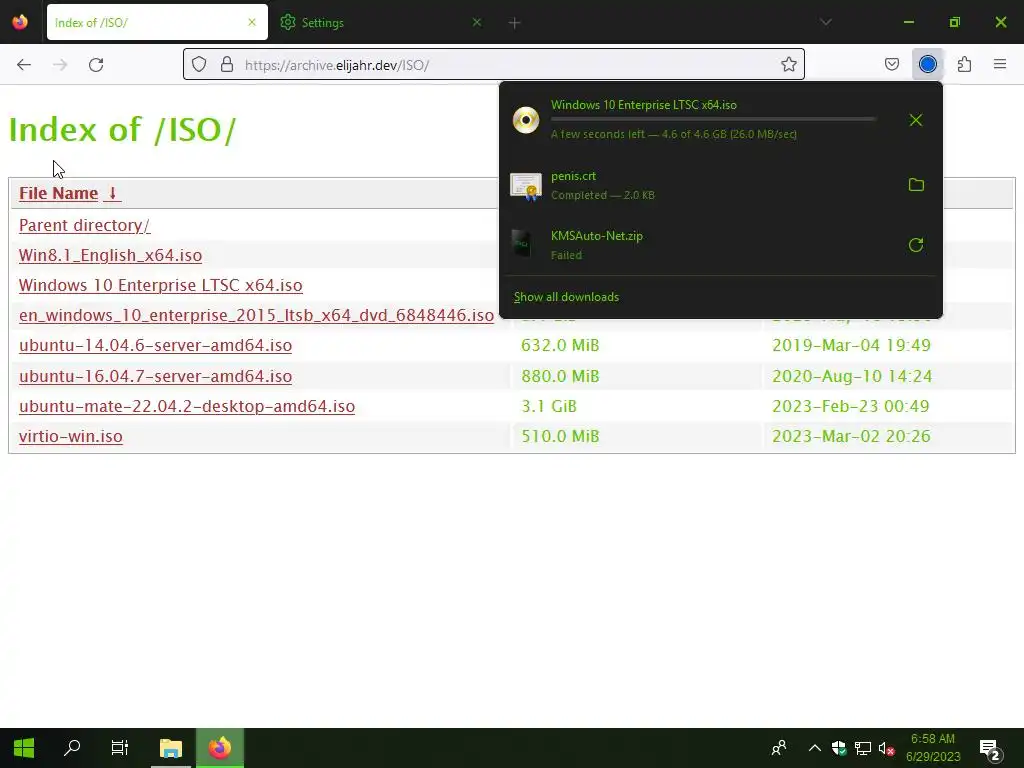Select the date 2020-Aug-10 14:24

tap(852, 376)
